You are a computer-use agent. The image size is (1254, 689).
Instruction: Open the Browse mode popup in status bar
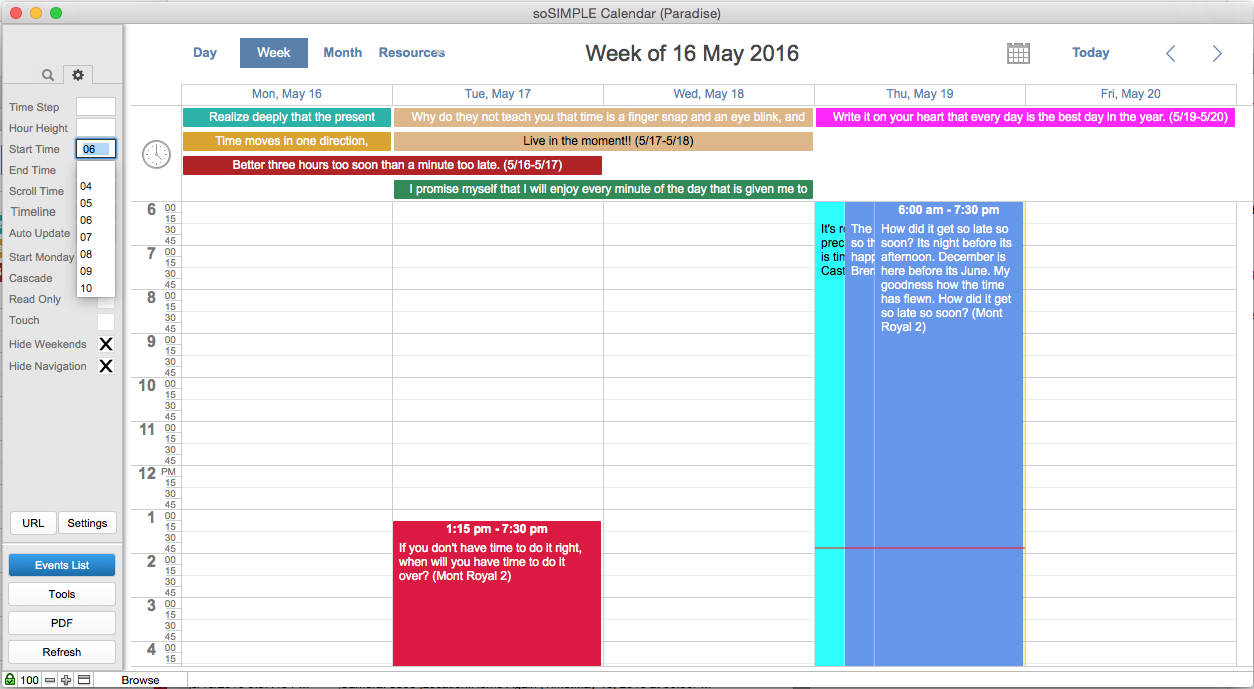pos(140,680)
